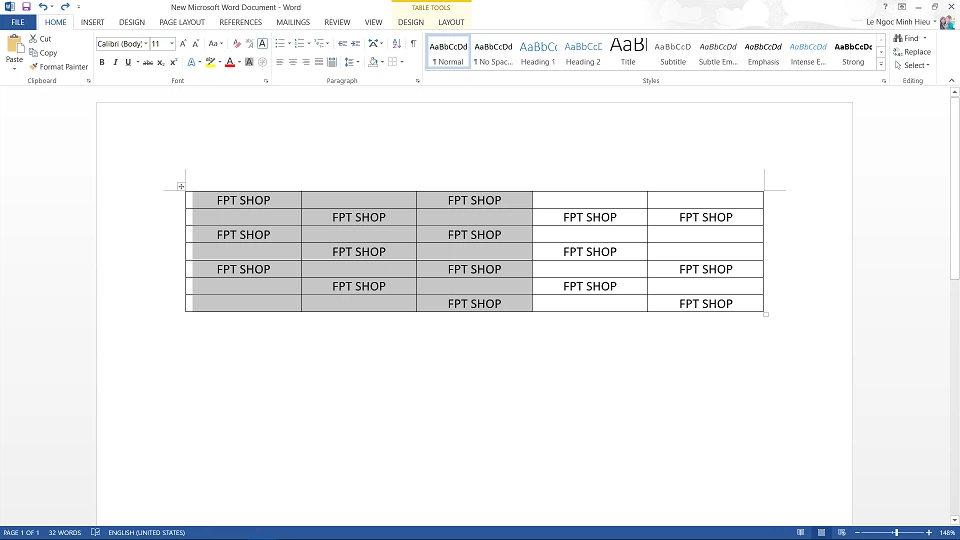Click the red font color swatch button
The width and height of the screenshot is (960, 540).
pyautogui.click(x=230, y=62)
